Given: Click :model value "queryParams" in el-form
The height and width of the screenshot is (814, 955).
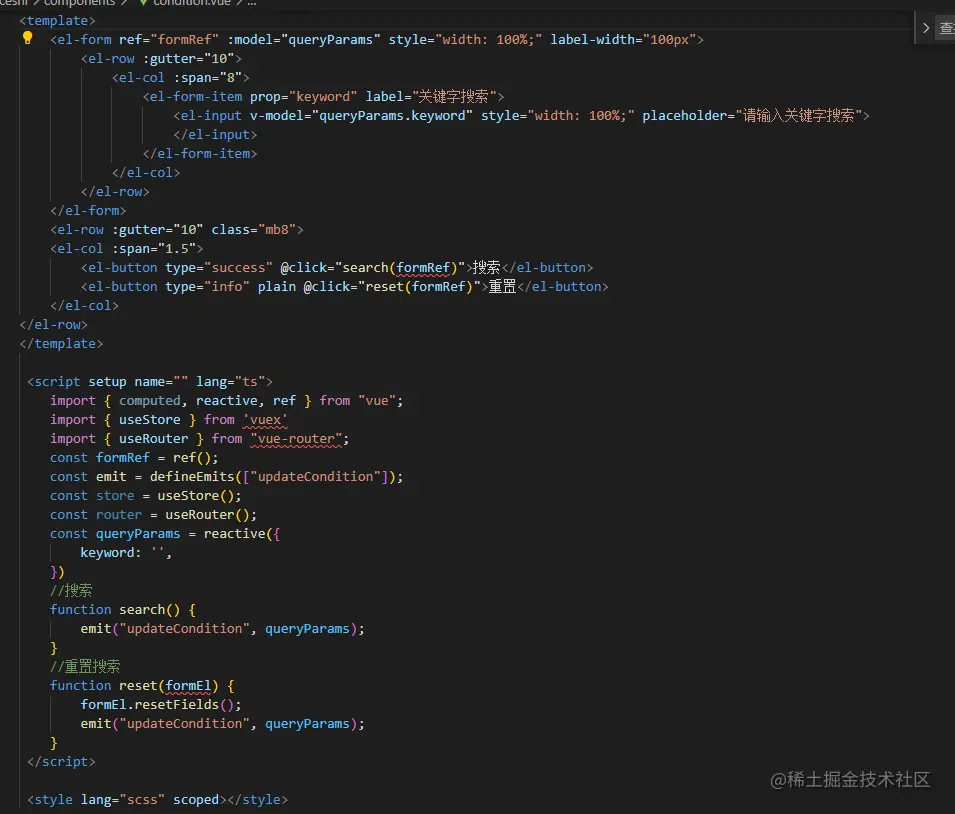Looking at the screenshot, I should 331,40.
